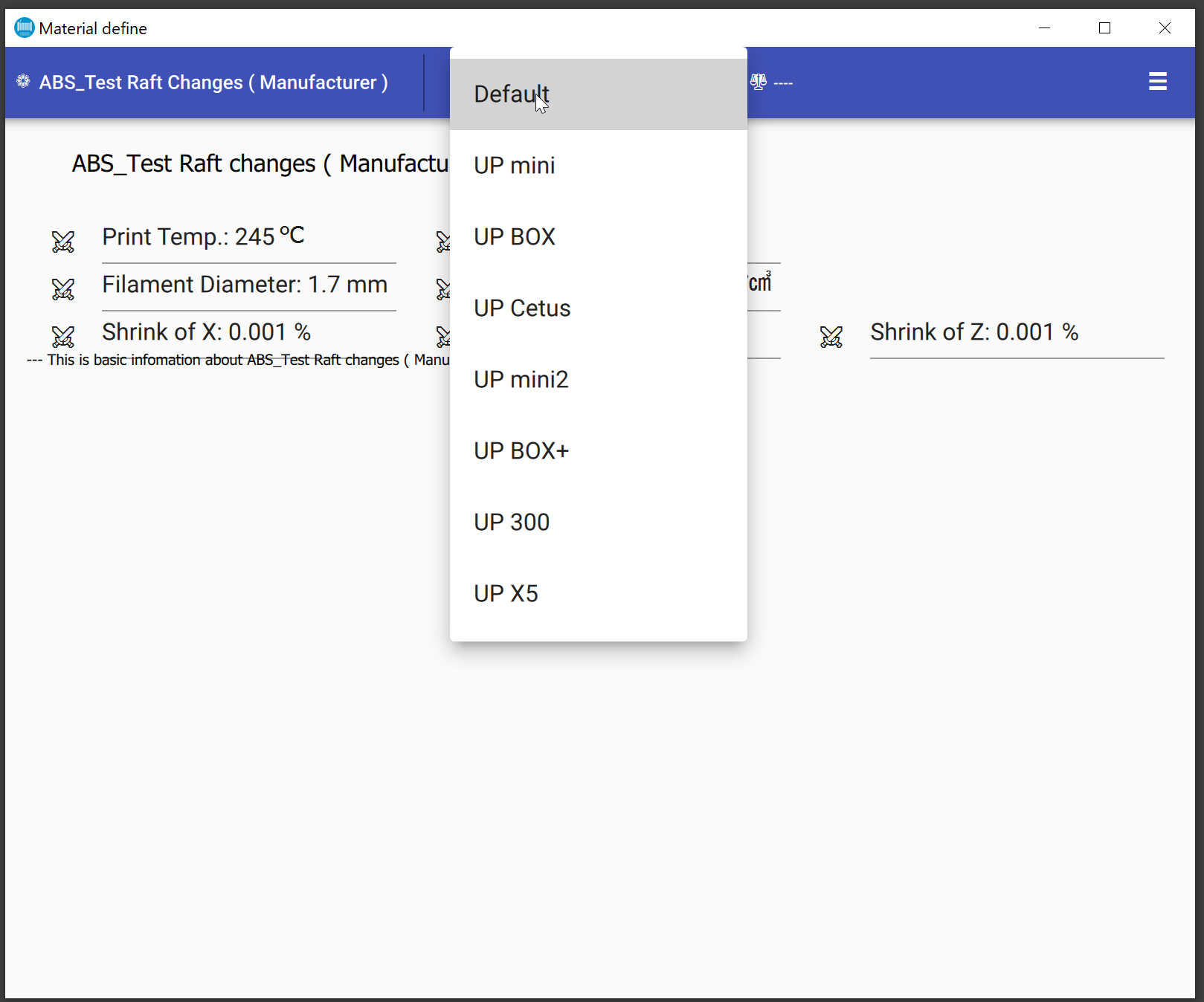Click the hamburger menu icon
Image resolution: width=1204 pixels, height=1002 pixels.
pyautogui.click(x=1157, y=82)
